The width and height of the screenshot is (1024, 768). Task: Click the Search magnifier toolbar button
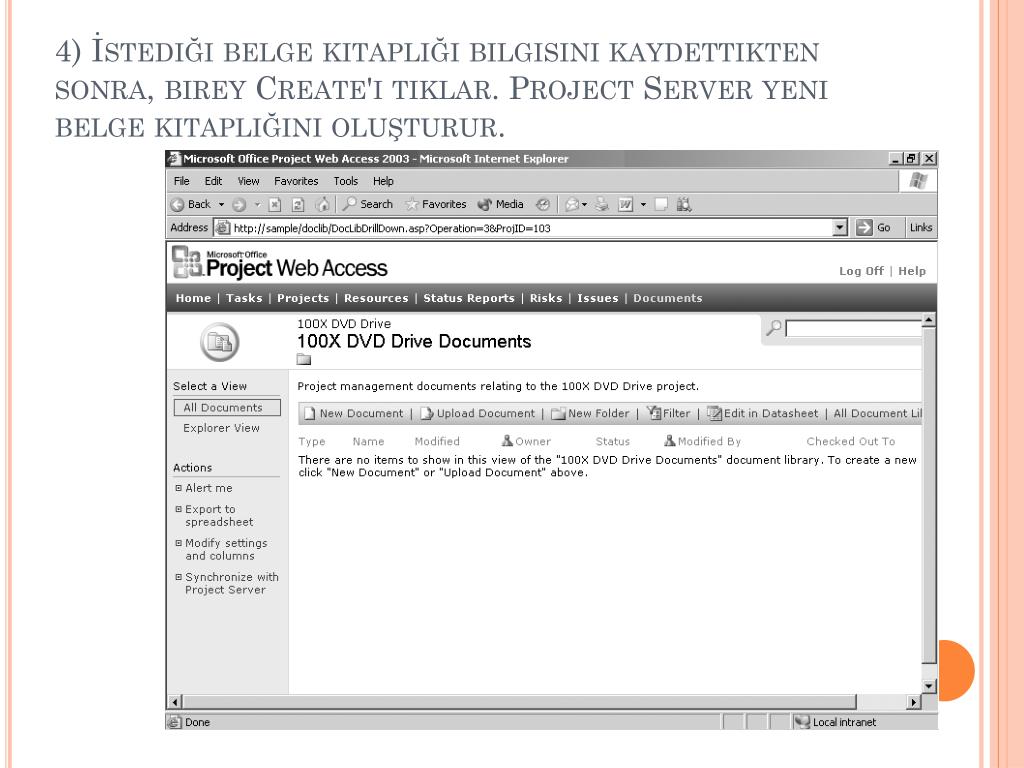tap(368, 204)
